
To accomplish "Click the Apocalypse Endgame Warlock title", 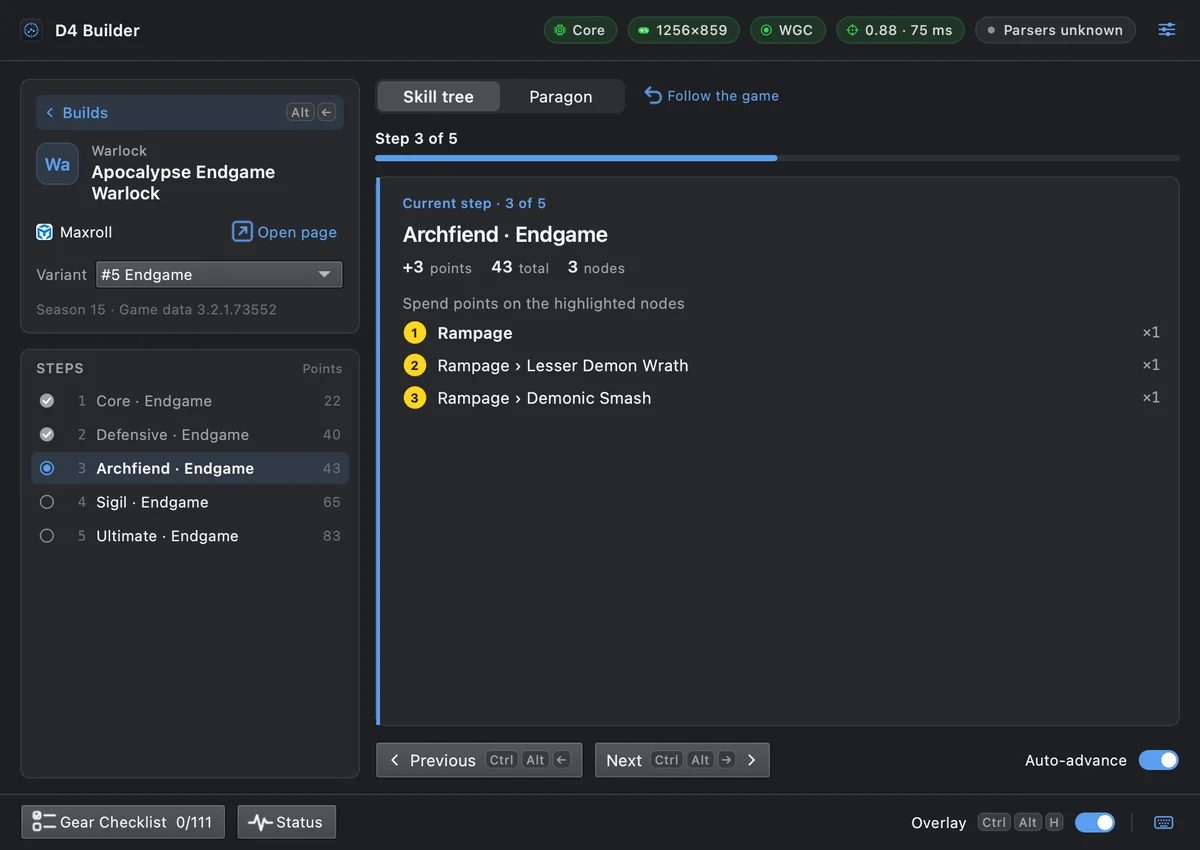I will click(x=183, y=182).
